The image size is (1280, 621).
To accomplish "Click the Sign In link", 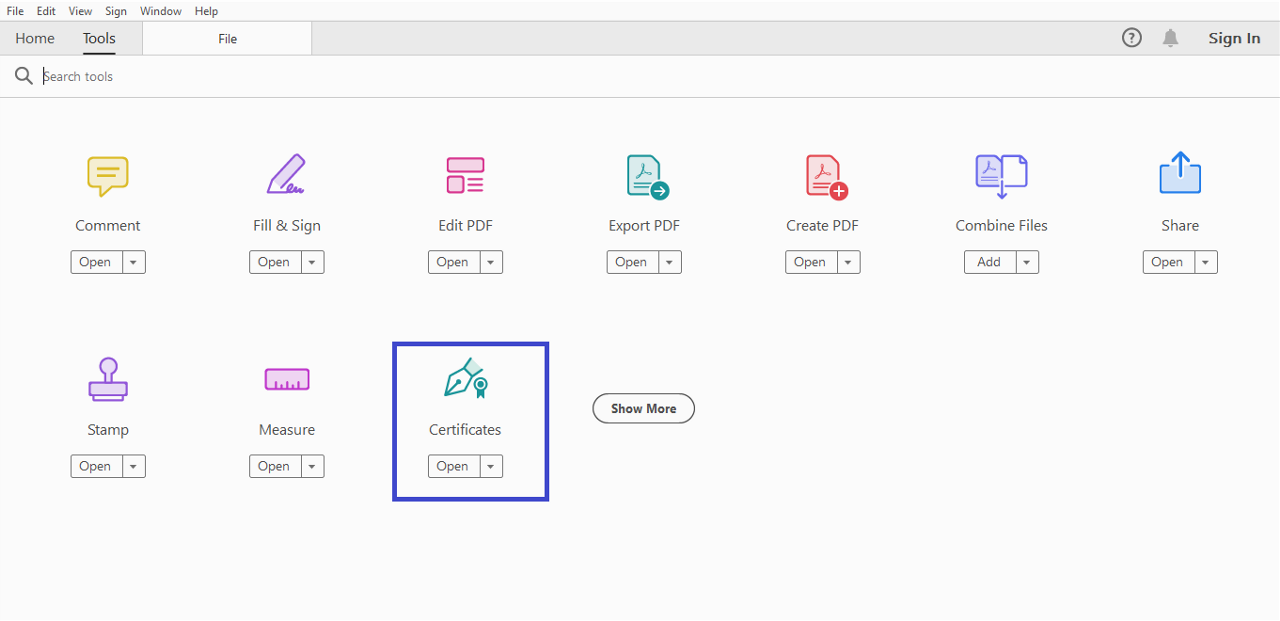I will tap(1234, 38).
